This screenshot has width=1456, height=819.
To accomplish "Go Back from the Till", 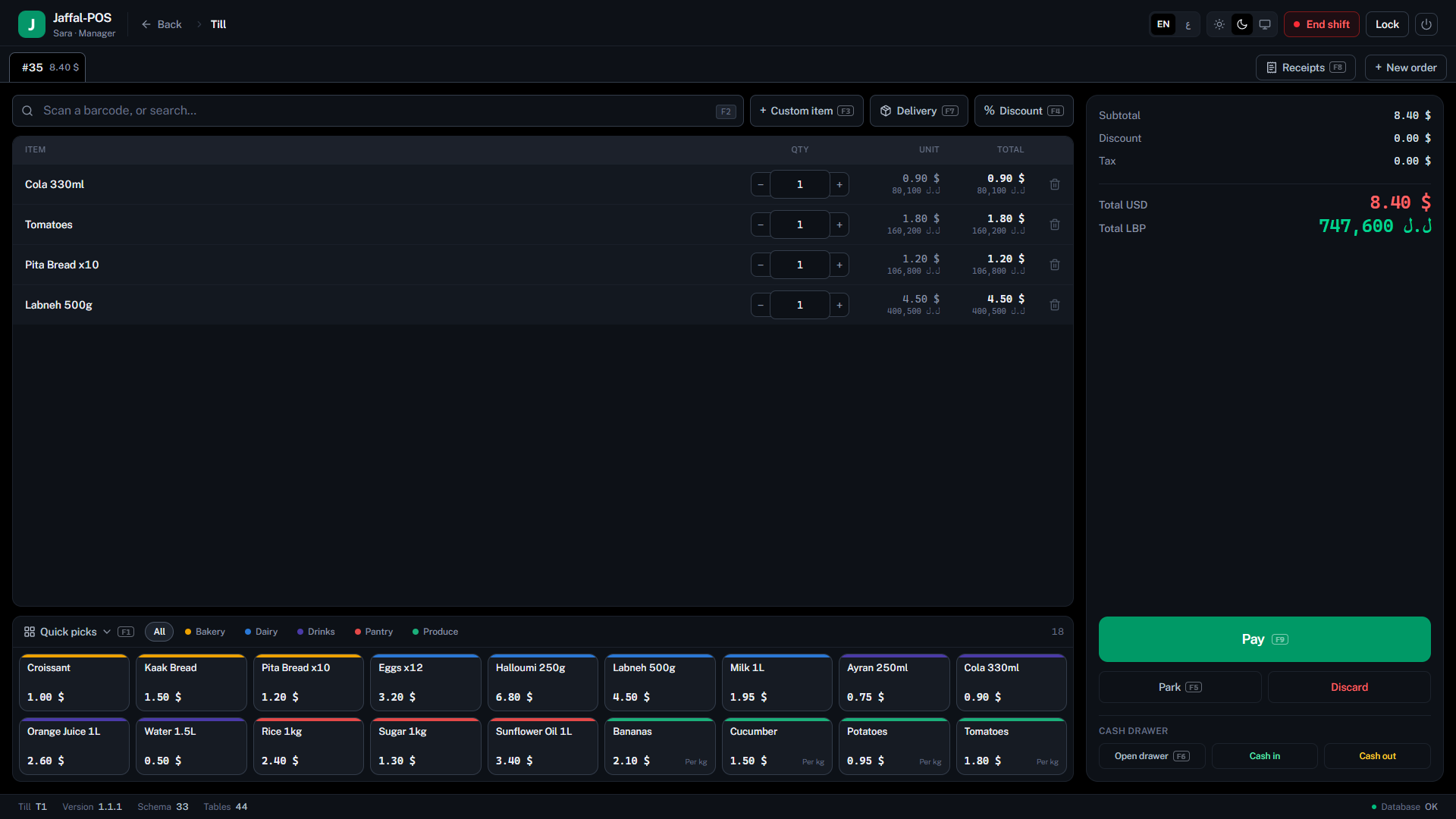I will 162,24.
